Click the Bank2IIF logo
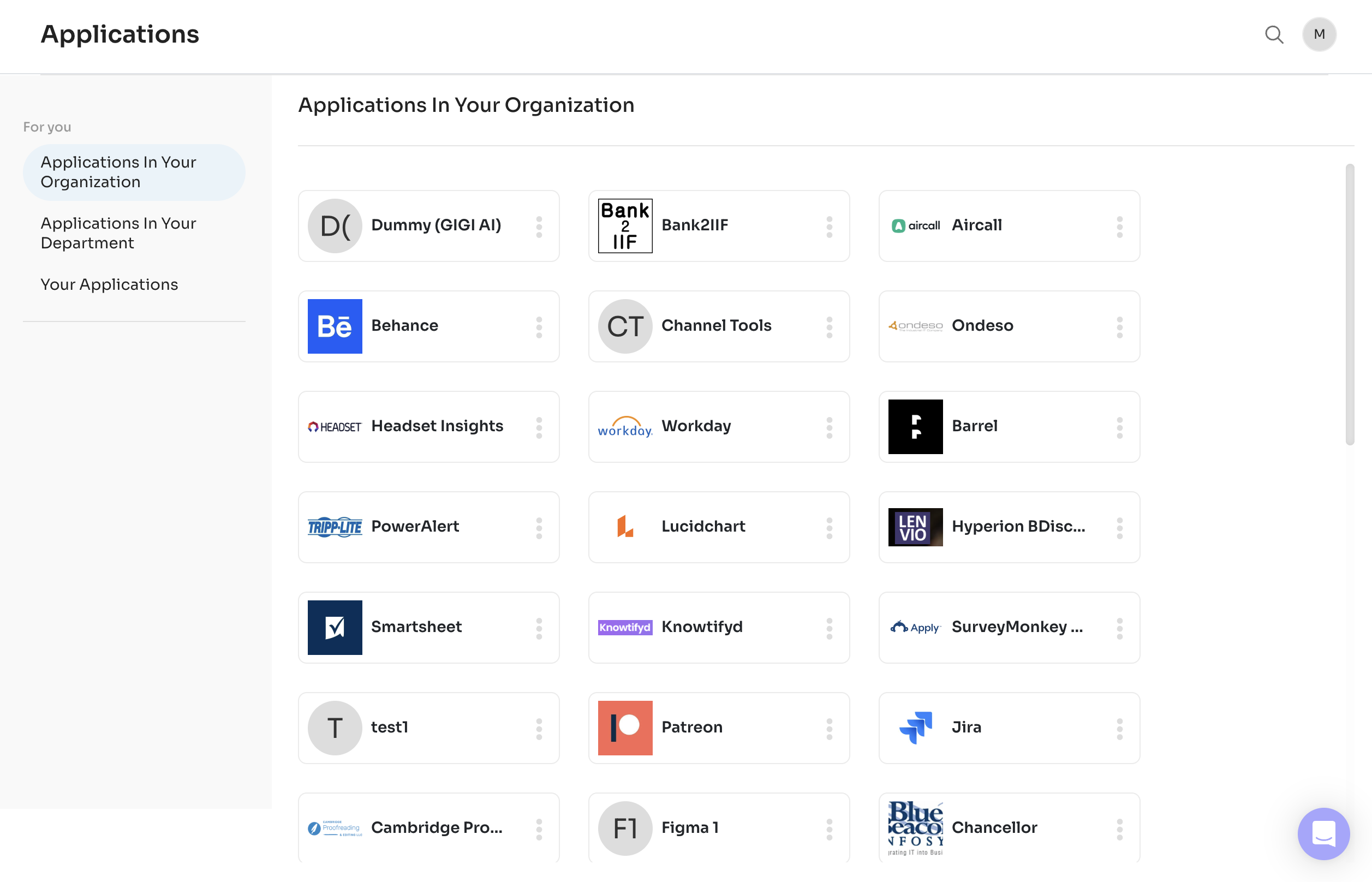This screenshot has width=1372, height=882. click(625, 225)
